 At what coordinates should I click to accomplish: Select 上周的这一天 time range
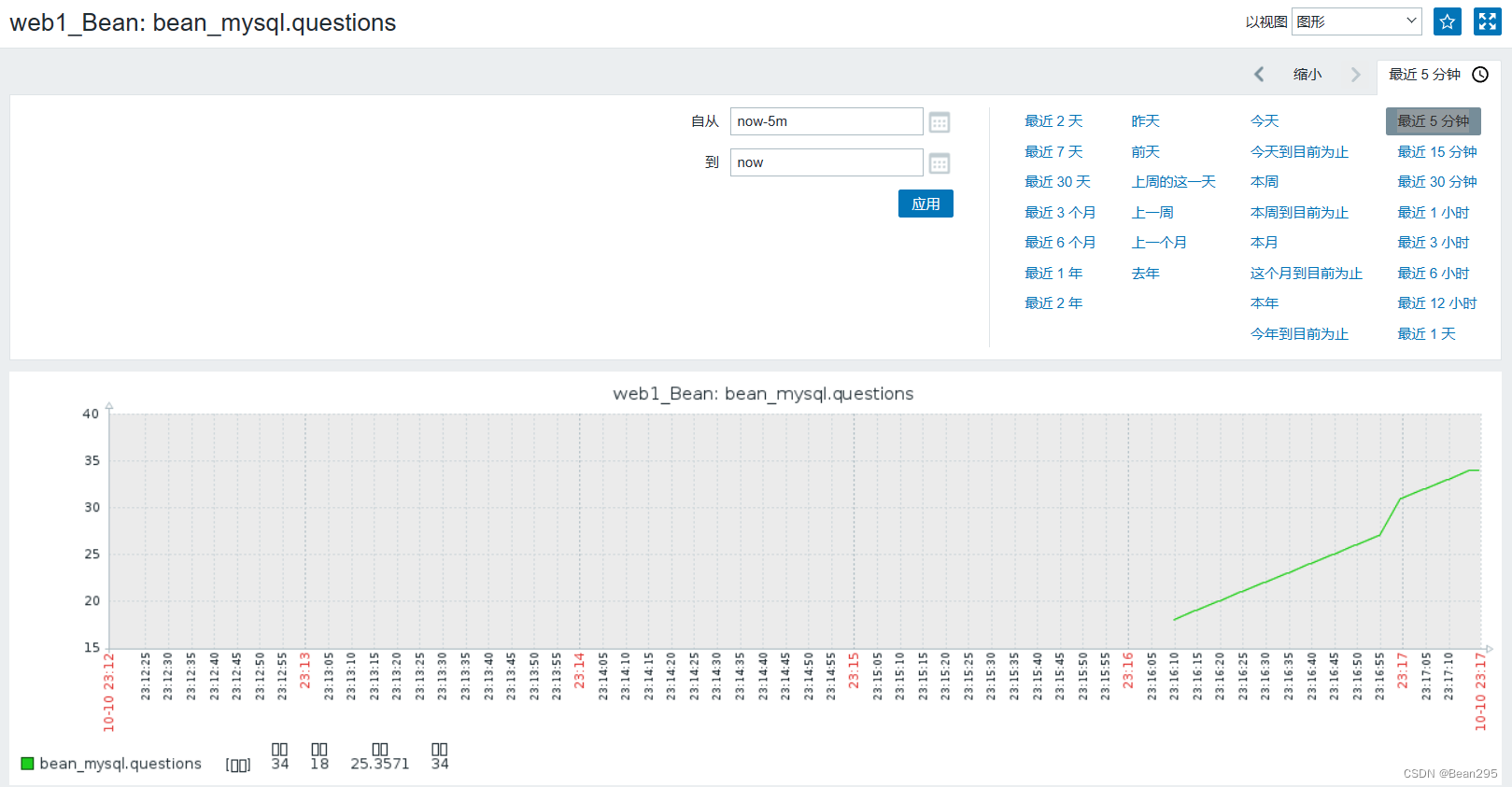click(1174, 182)
